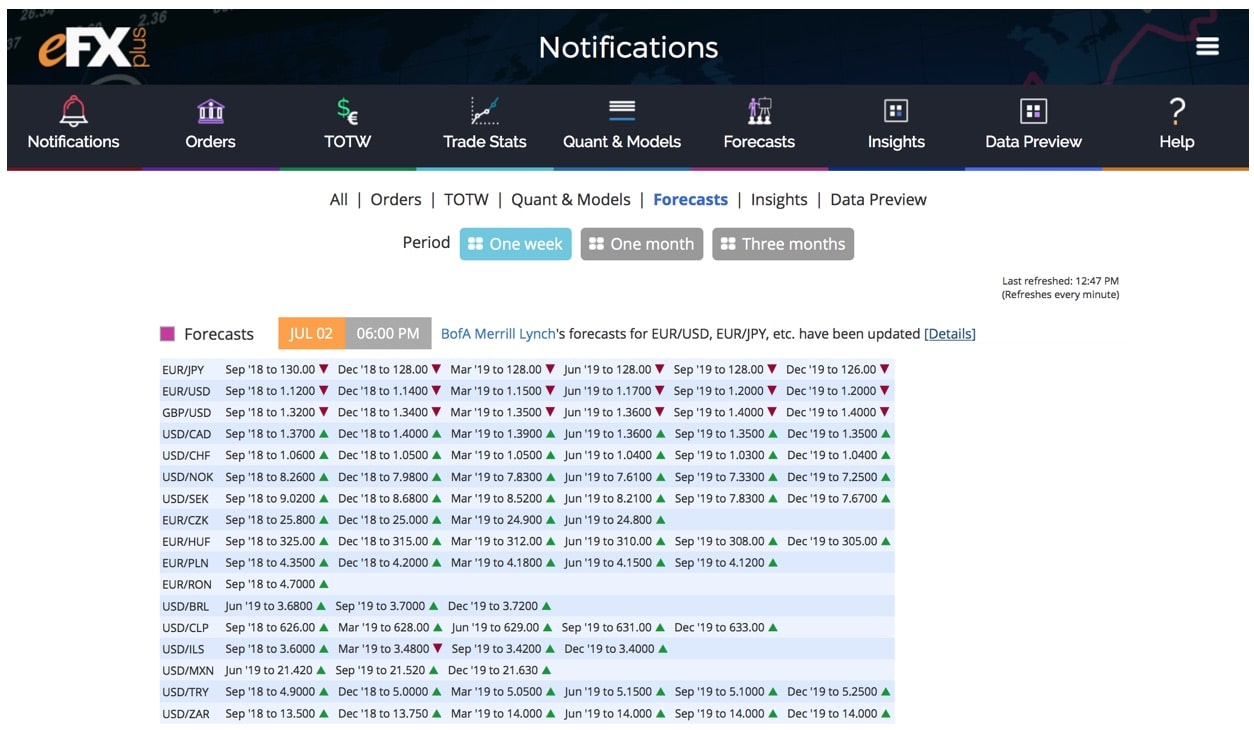Open the hamburger menu
The height and width of the screenshot is (730, 1254).
[x=1207, y=47]
